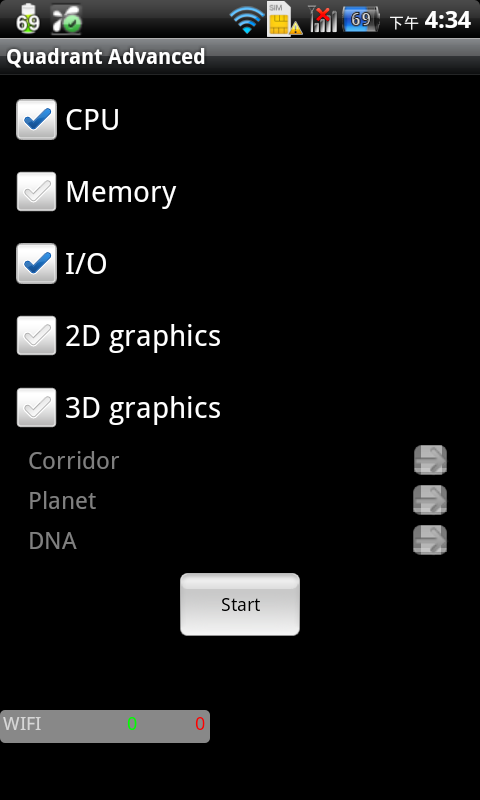The image size is (480, 800).
Task: Start the benchmark with Start button
Action: click(240, 605)
